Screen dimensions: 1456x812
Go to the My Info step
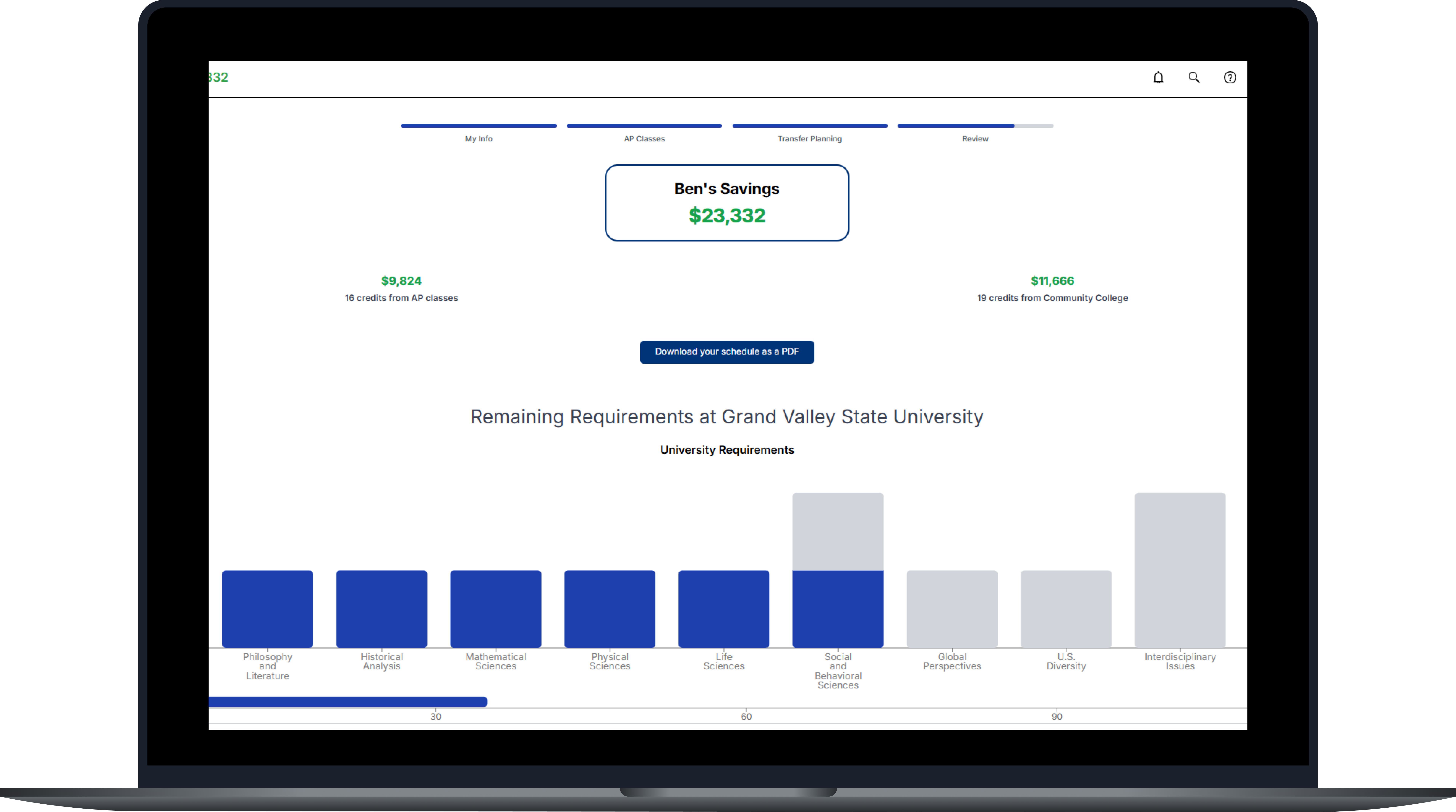point(479,133)
